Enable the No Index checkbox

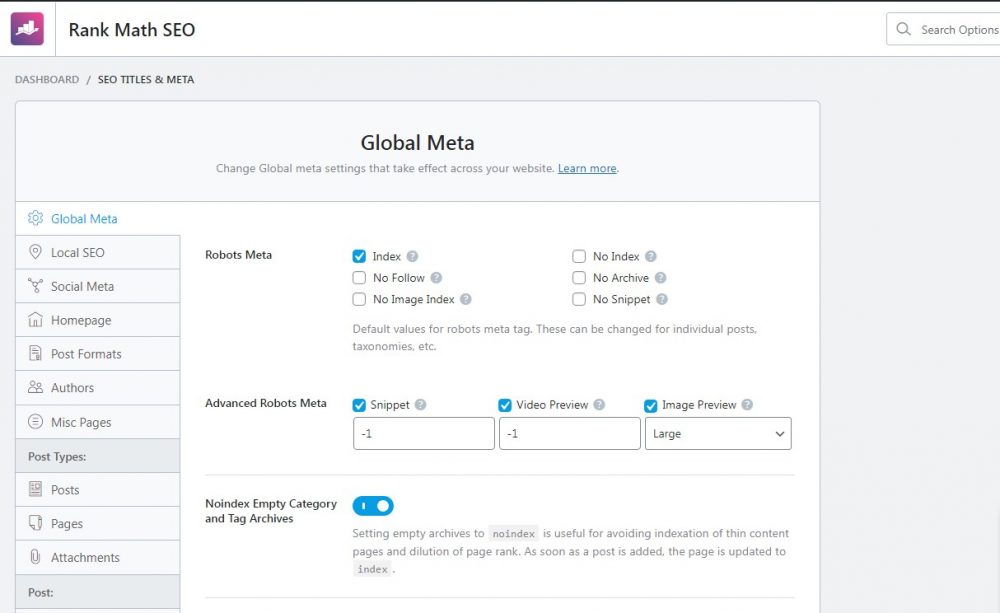pyautogui.click(x=579, y=257)
